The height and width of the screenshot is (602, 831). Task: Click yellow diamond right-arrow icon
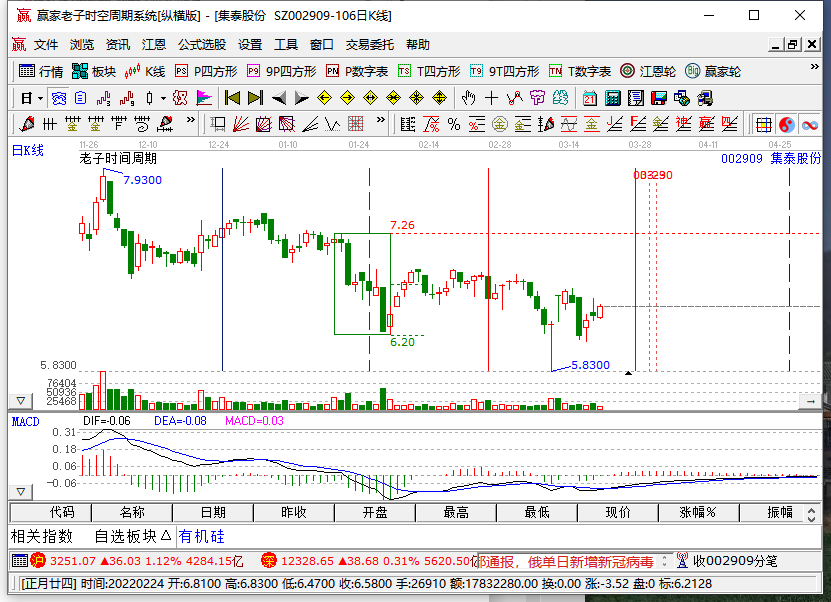347,98
